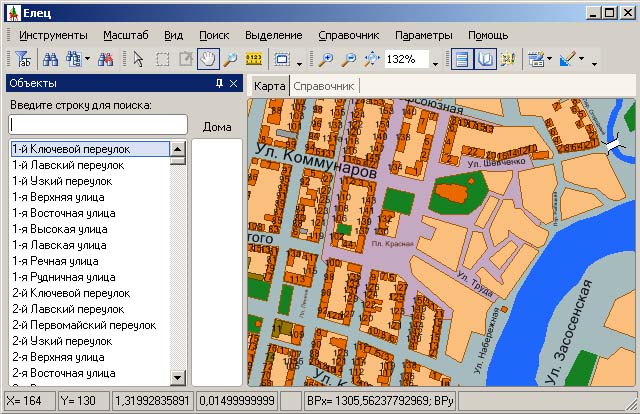Open the Выделение menu
Viewport: 640px width, 414px height.
point(273,36)
